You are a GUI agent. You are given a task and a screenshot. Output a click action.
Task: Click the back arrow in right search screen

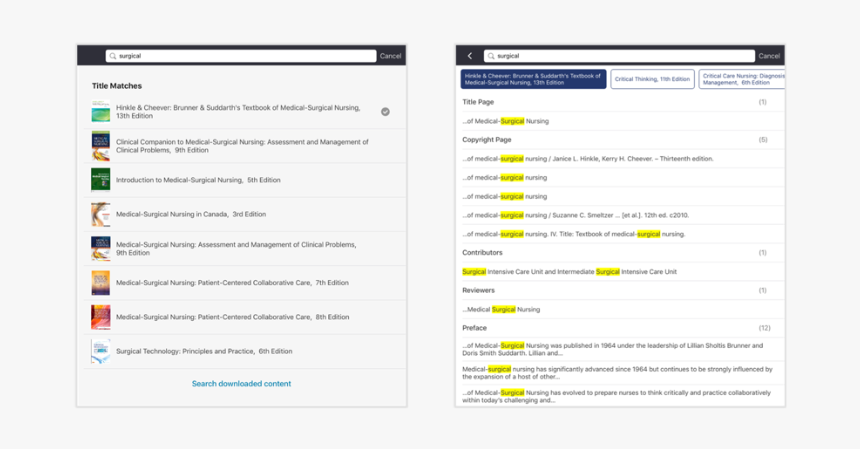click(470, 56)
